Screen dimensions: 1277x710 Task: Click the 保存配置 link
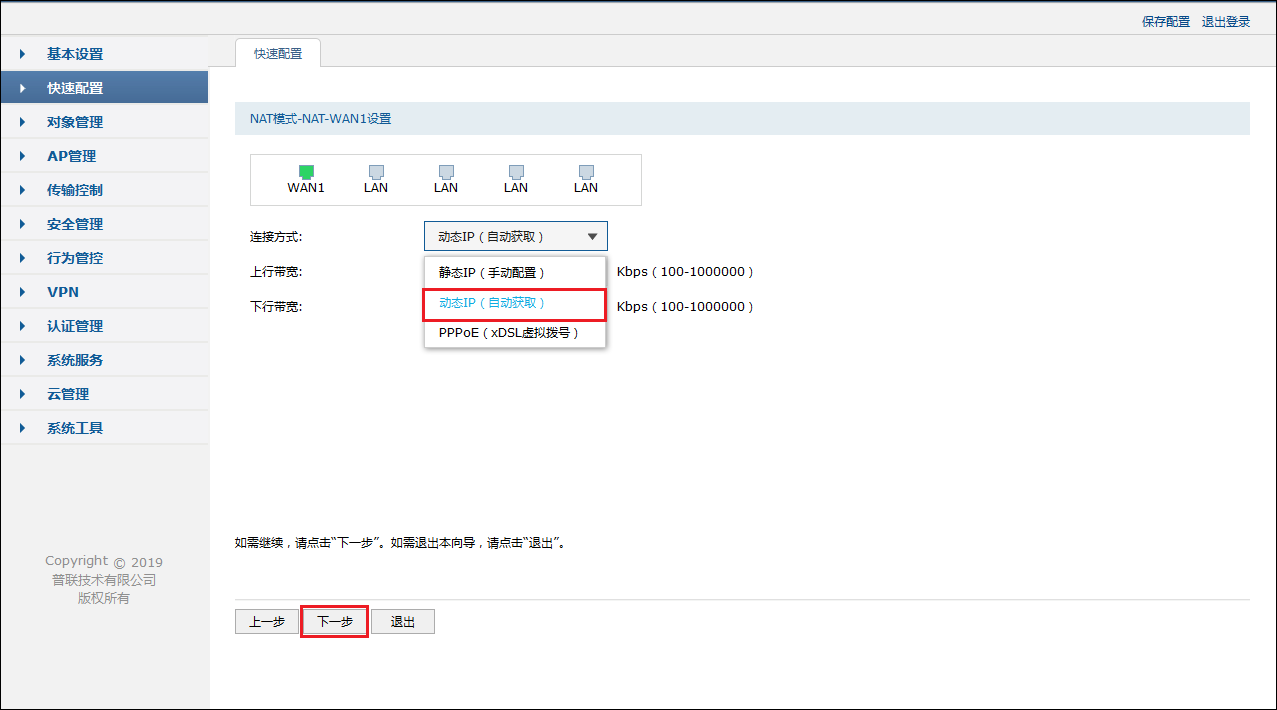(x=1165, y=21)
